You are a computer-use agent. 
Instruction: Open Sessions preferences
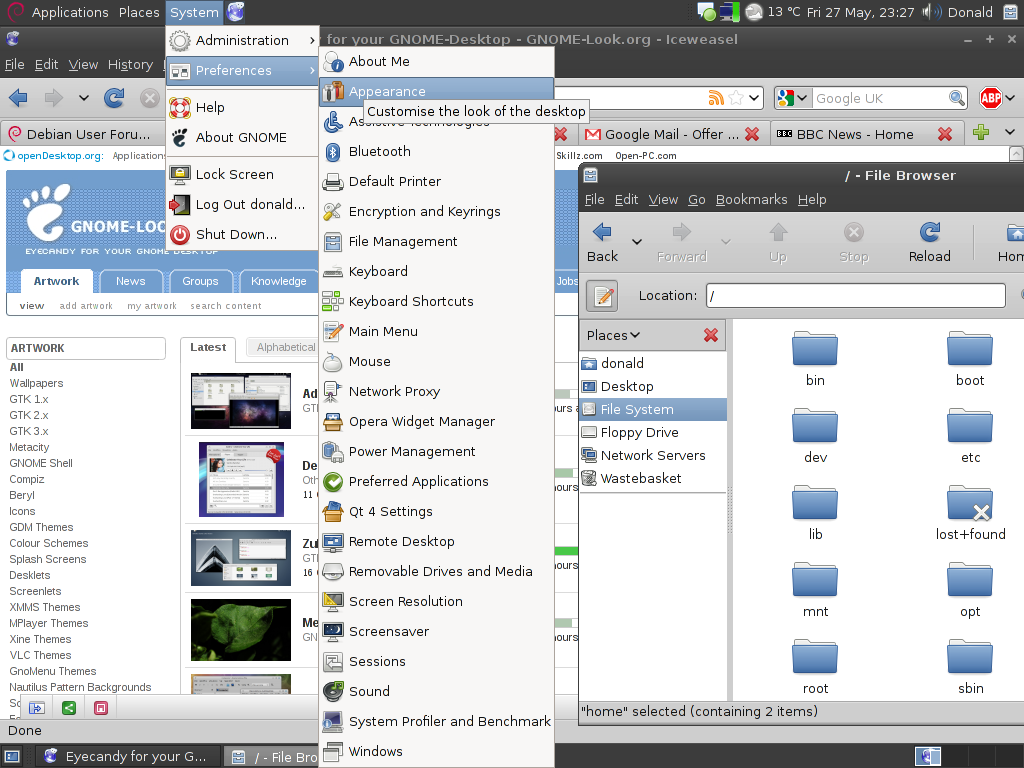click(436, 662)
